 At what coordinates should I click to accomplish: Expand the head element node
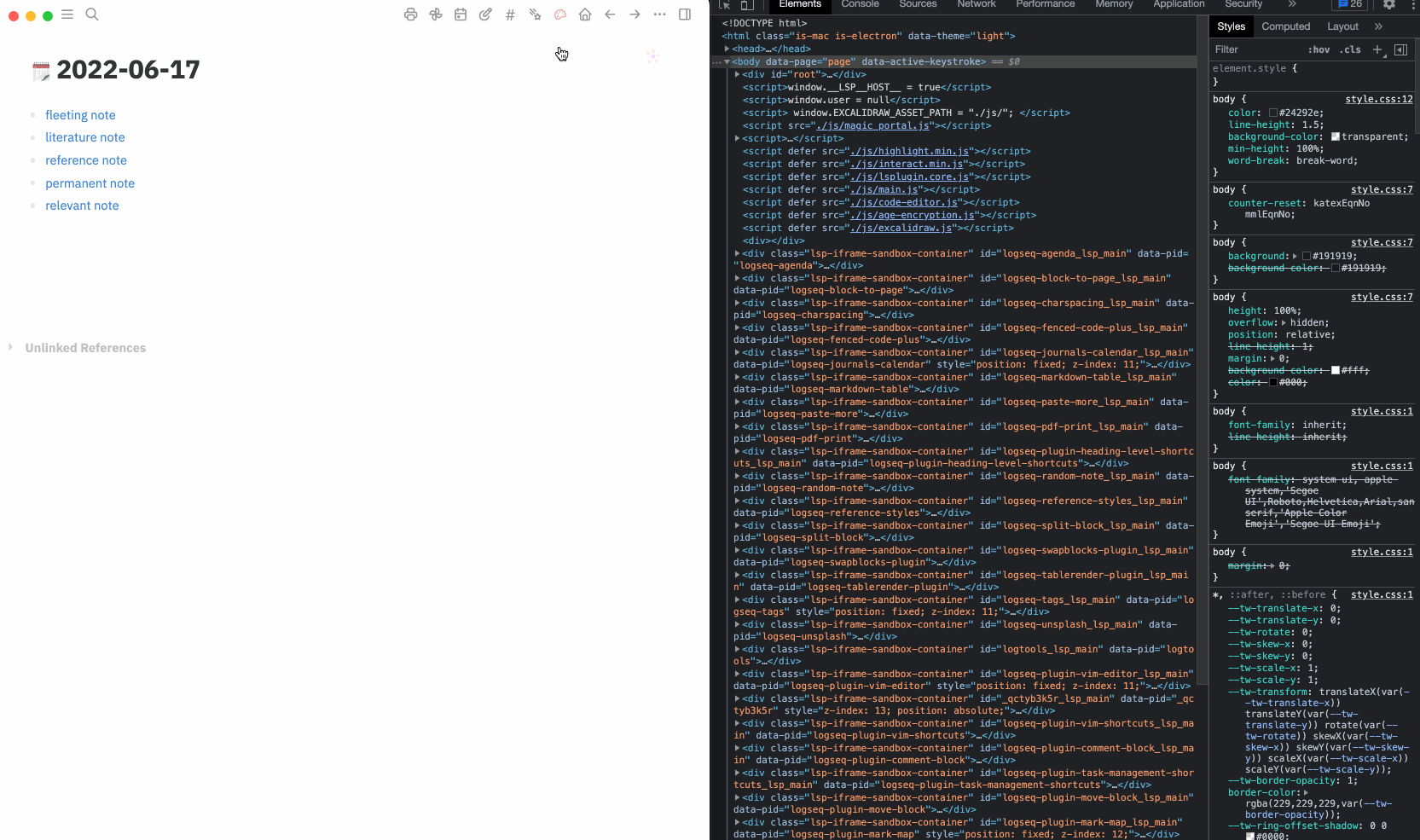727,49
